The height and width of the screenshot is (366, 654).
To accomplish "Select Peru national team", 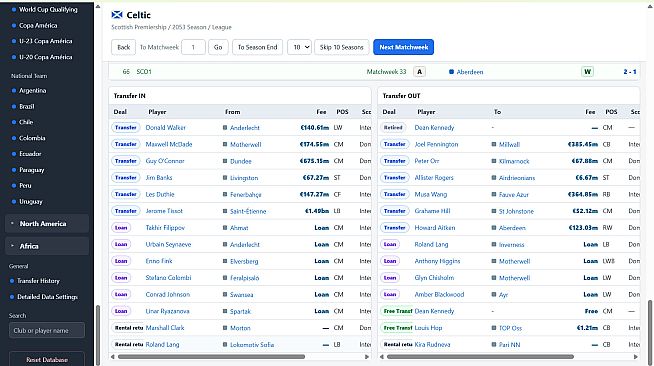I will tap(25, 186).
